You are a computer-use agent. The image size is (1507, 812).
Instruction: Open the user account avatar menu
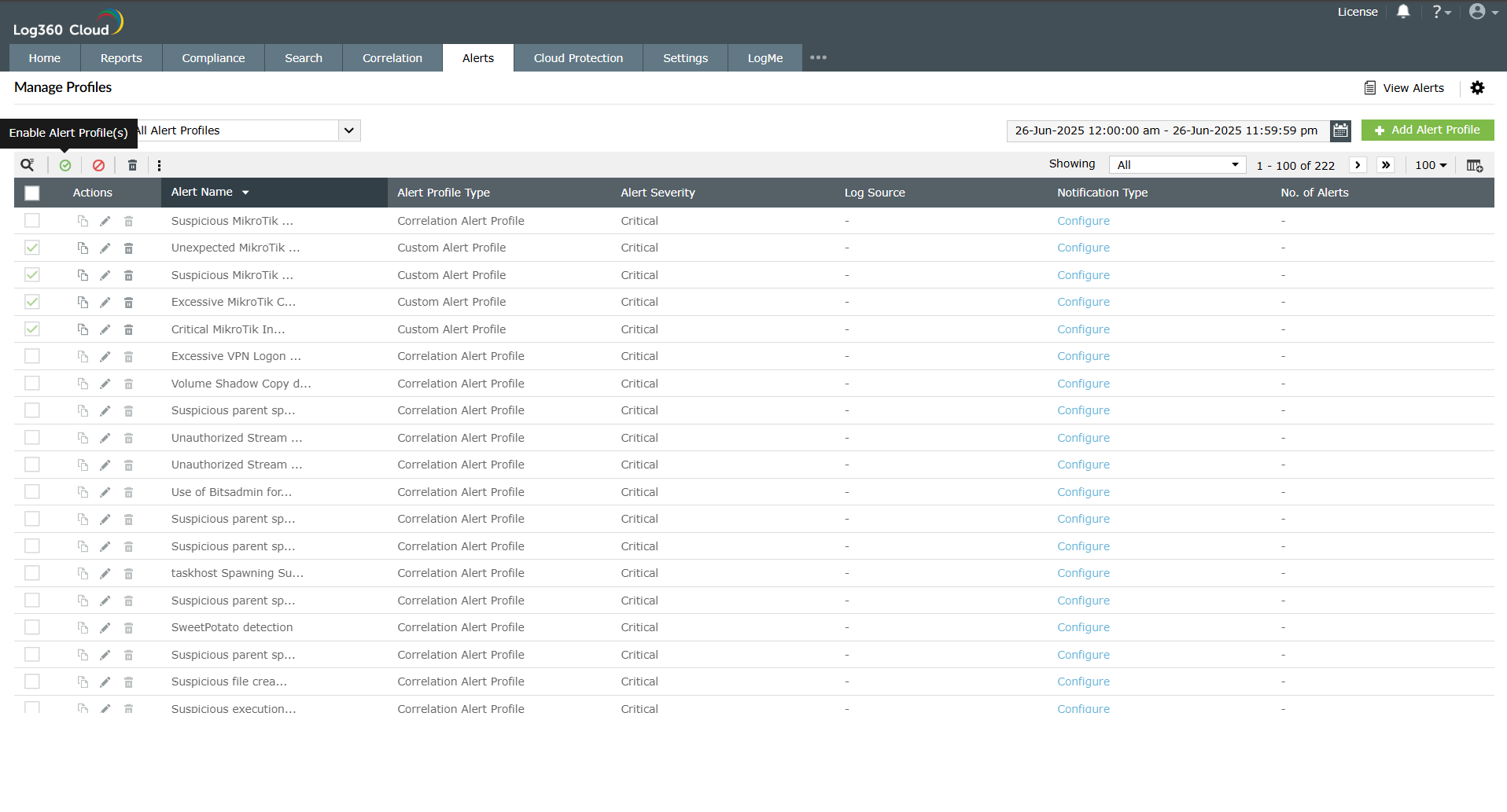tap(1483, 12)
